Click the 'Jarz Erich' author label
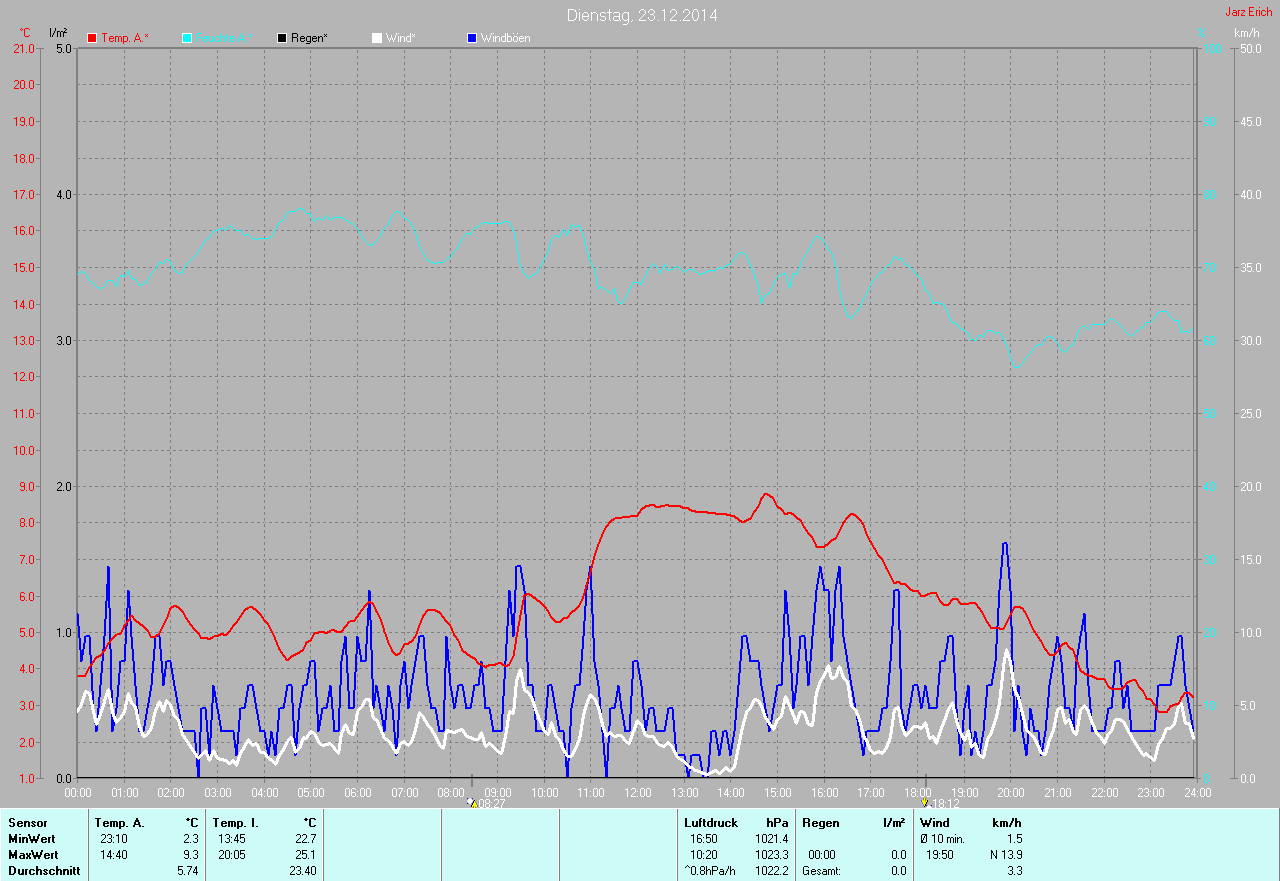This screenshot has height=881, width=1280. (1249, 12)
